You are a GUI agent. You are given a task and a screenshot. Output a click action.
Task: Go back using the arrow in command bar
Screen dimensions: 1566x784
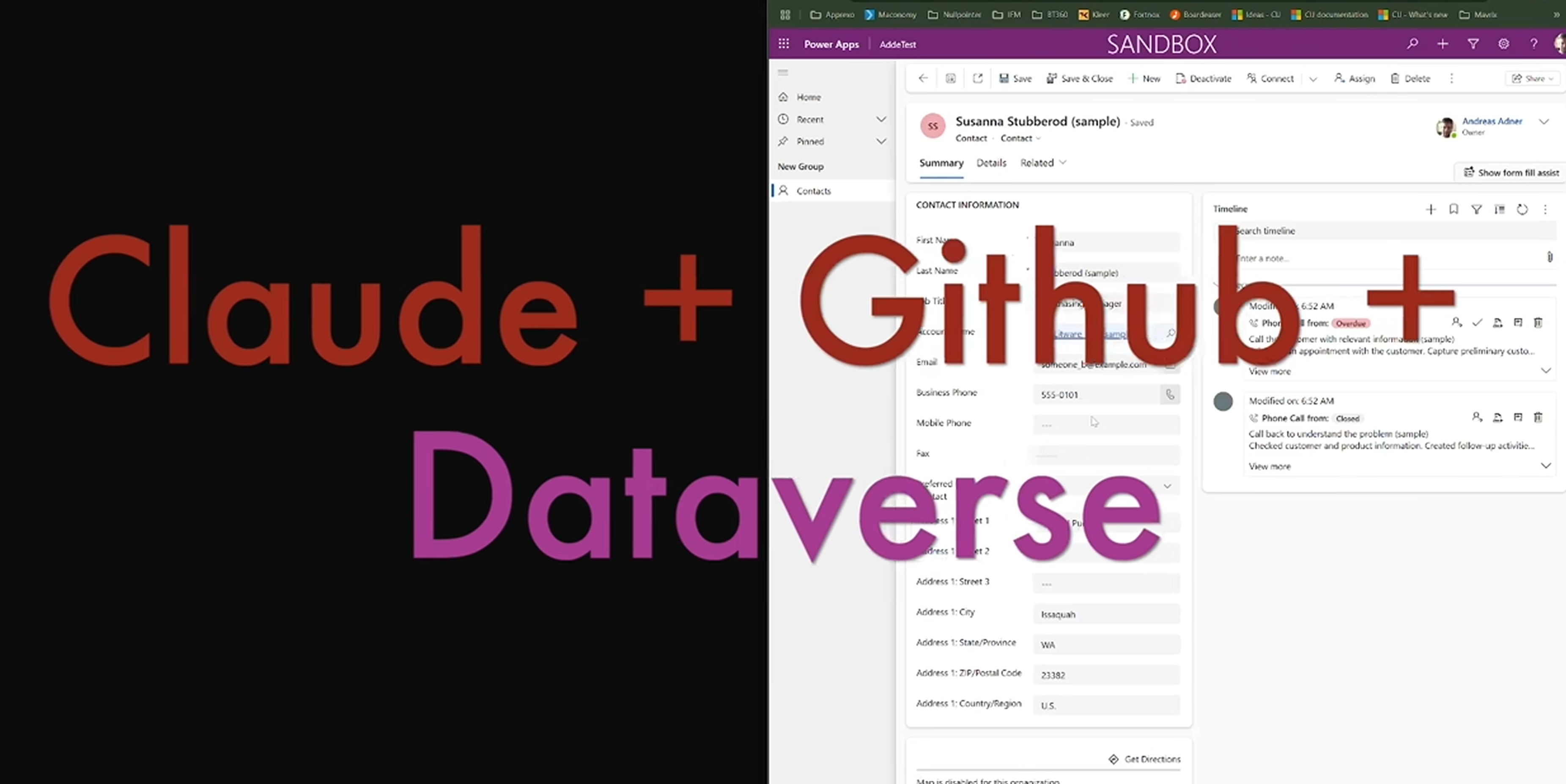click(923, 79)
